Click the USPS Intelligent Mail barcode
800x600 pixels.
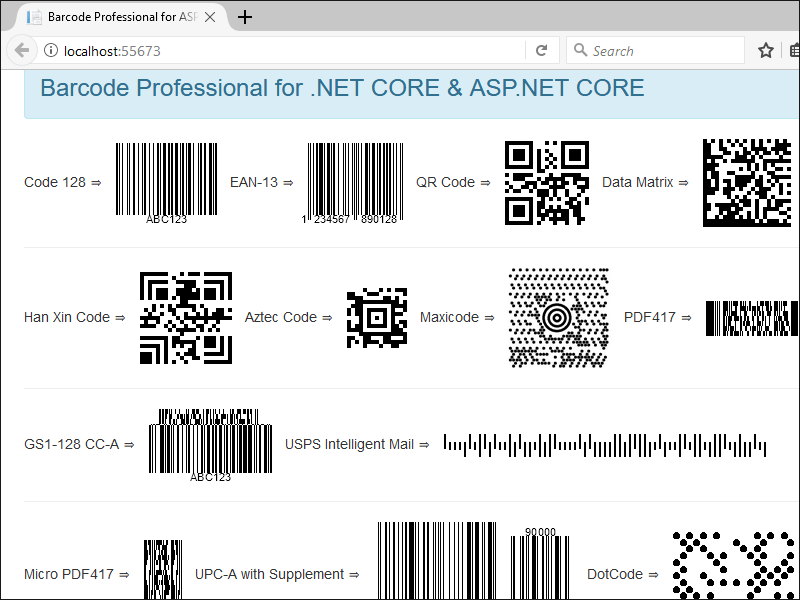point(605,445)
